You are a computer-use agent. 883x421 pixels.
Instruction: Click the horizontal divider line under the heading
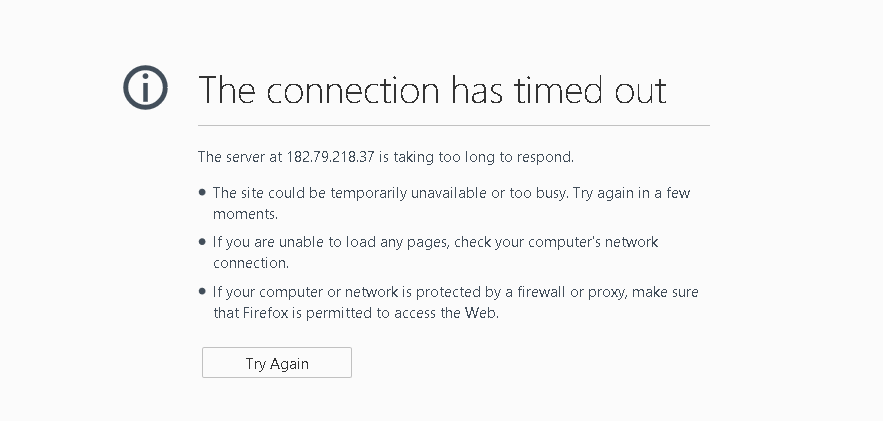point(453,126)
